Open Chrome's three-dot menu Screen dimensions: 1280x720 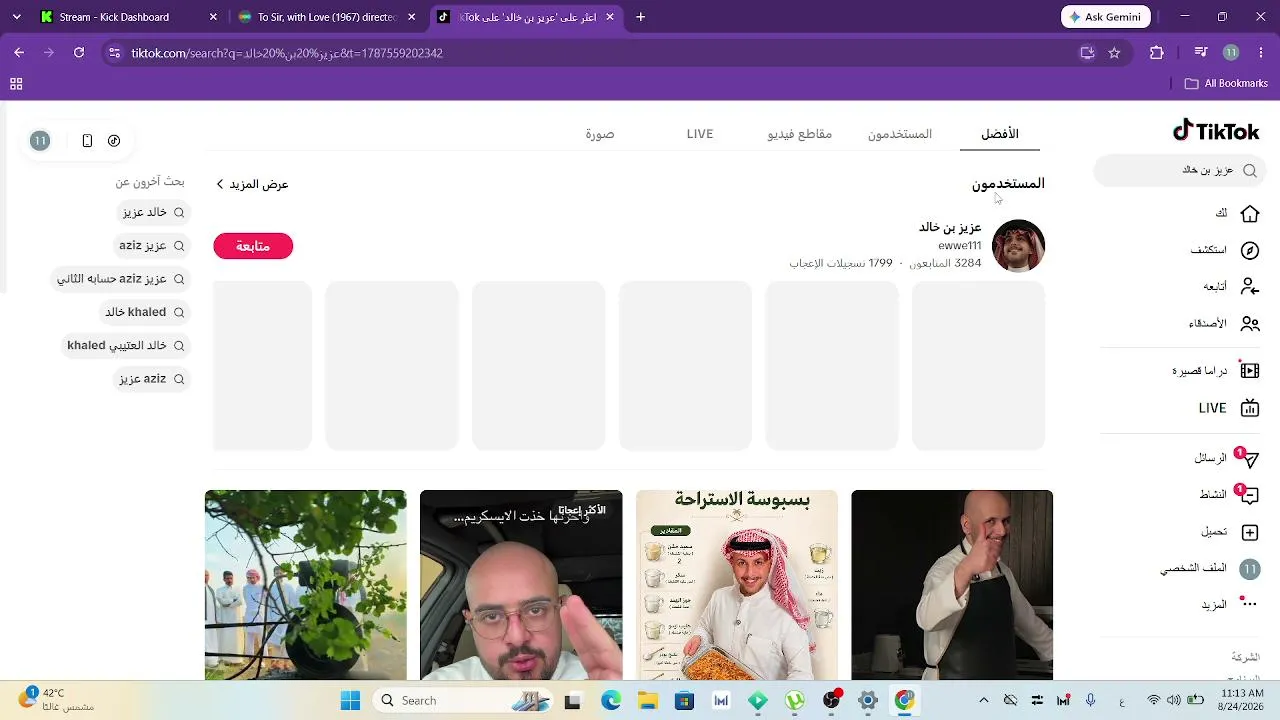pos(1261,53)
